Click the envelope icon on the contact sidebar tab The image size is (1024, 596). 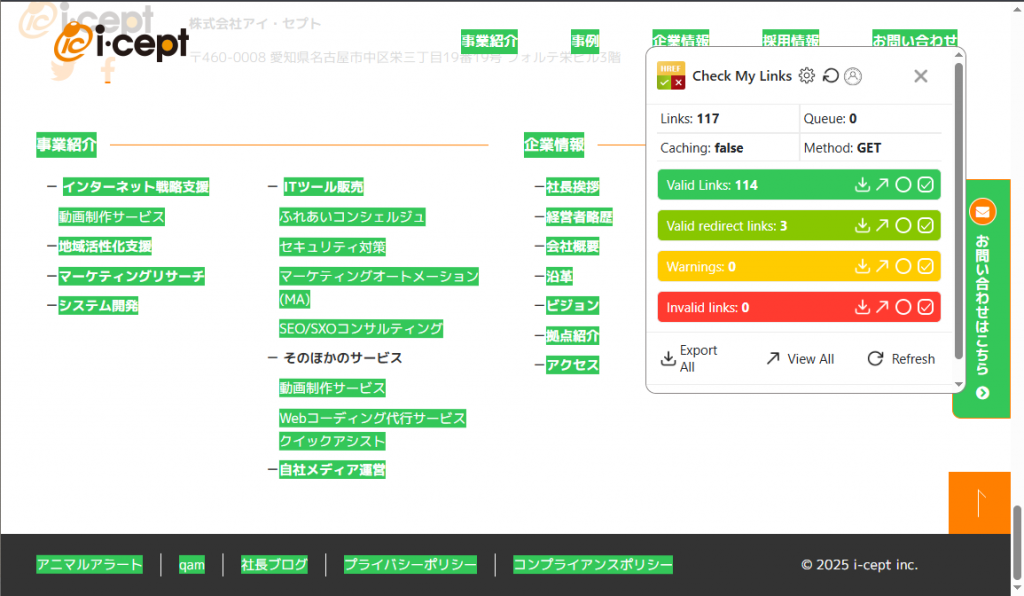click(x=982, y=210)
